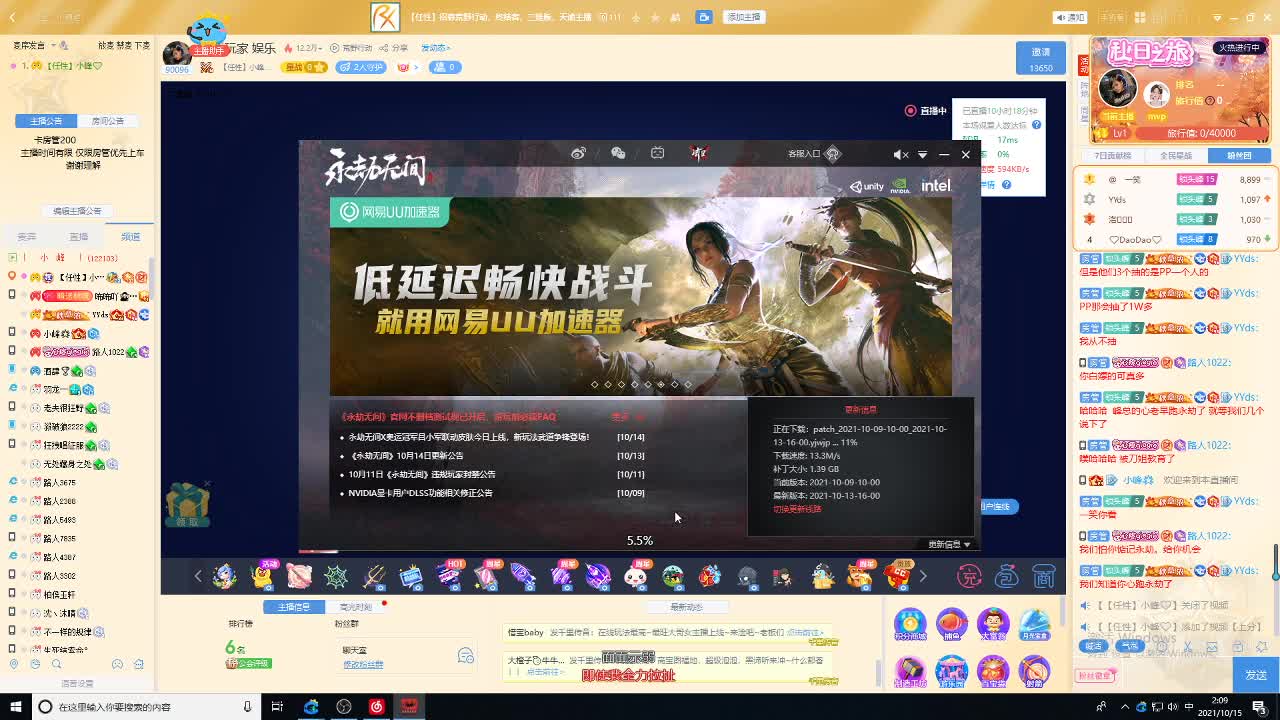This screenshot has height=720, width=1280.
Task: Click the 网易UU加速器 banner badge
Action: pos(390,212)
